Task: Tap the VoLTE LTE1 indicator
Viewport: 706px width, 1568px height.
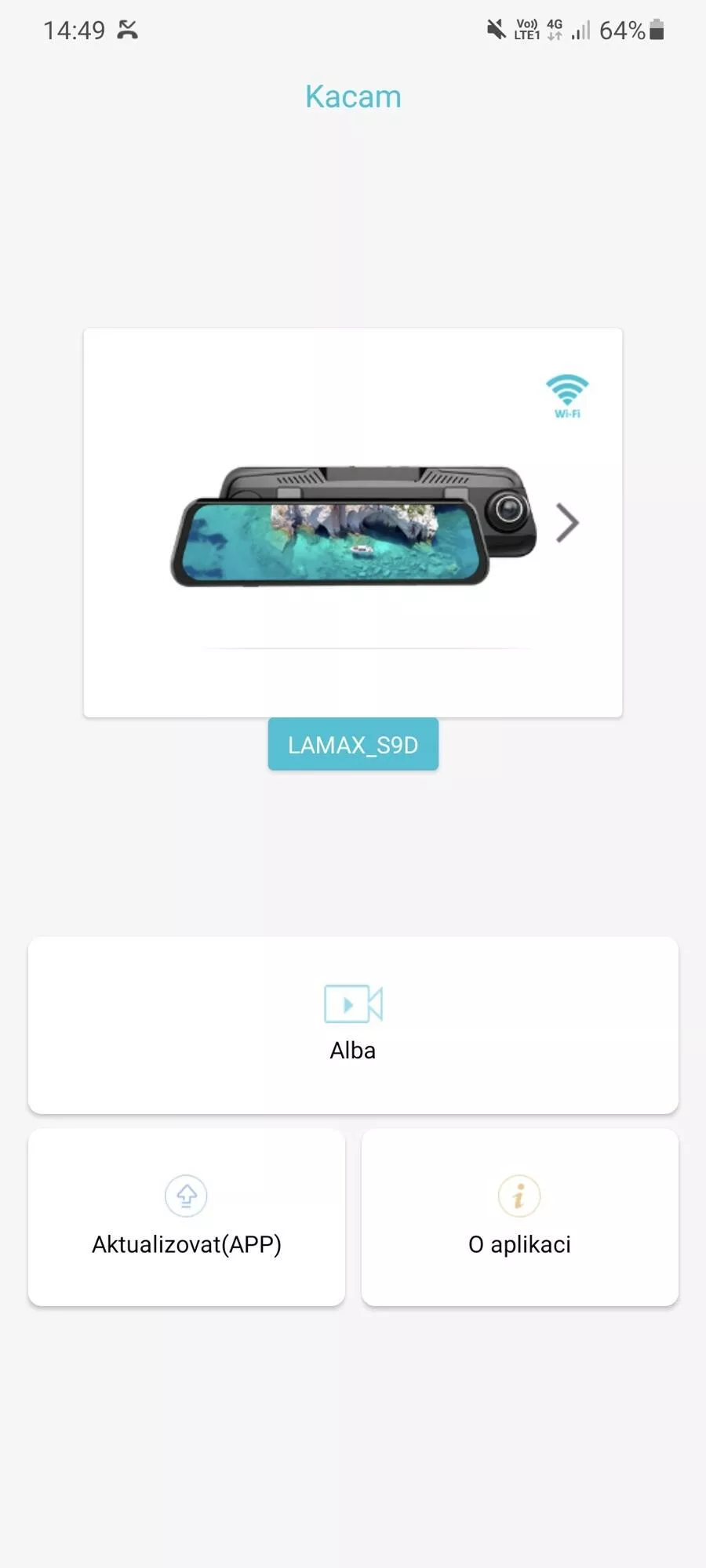Action: tap(527, 30)
